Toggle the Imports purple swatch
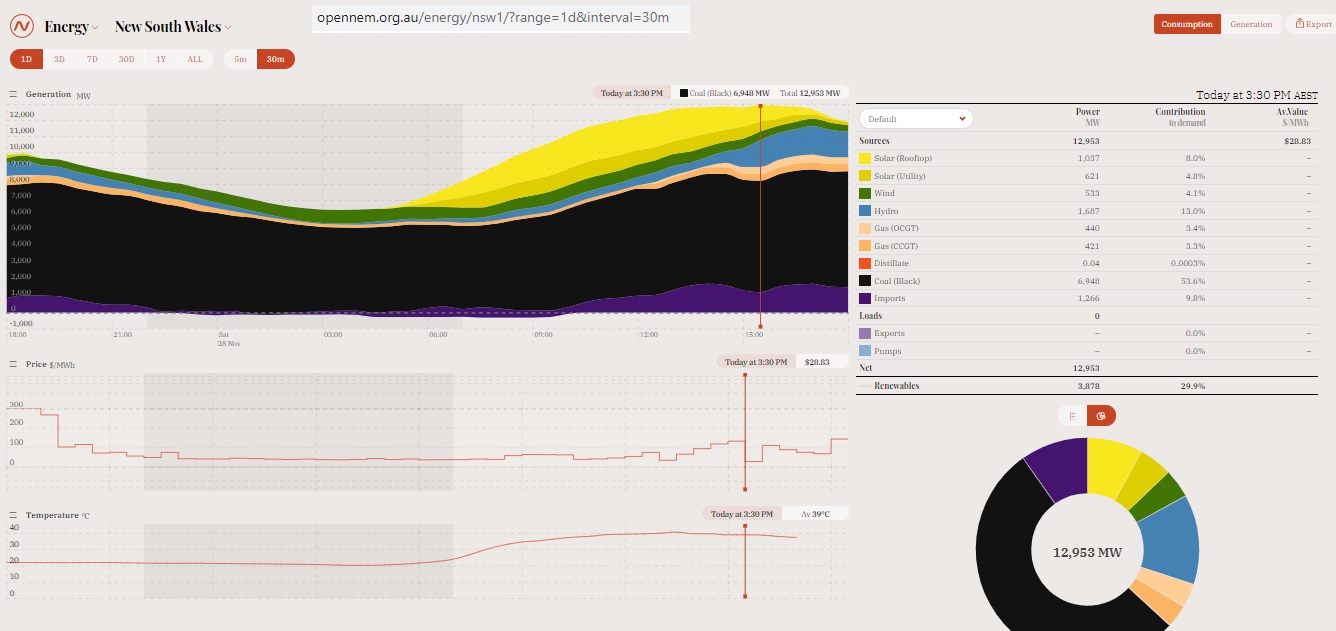Viewport: 1336px width, 631px height. 865,298
